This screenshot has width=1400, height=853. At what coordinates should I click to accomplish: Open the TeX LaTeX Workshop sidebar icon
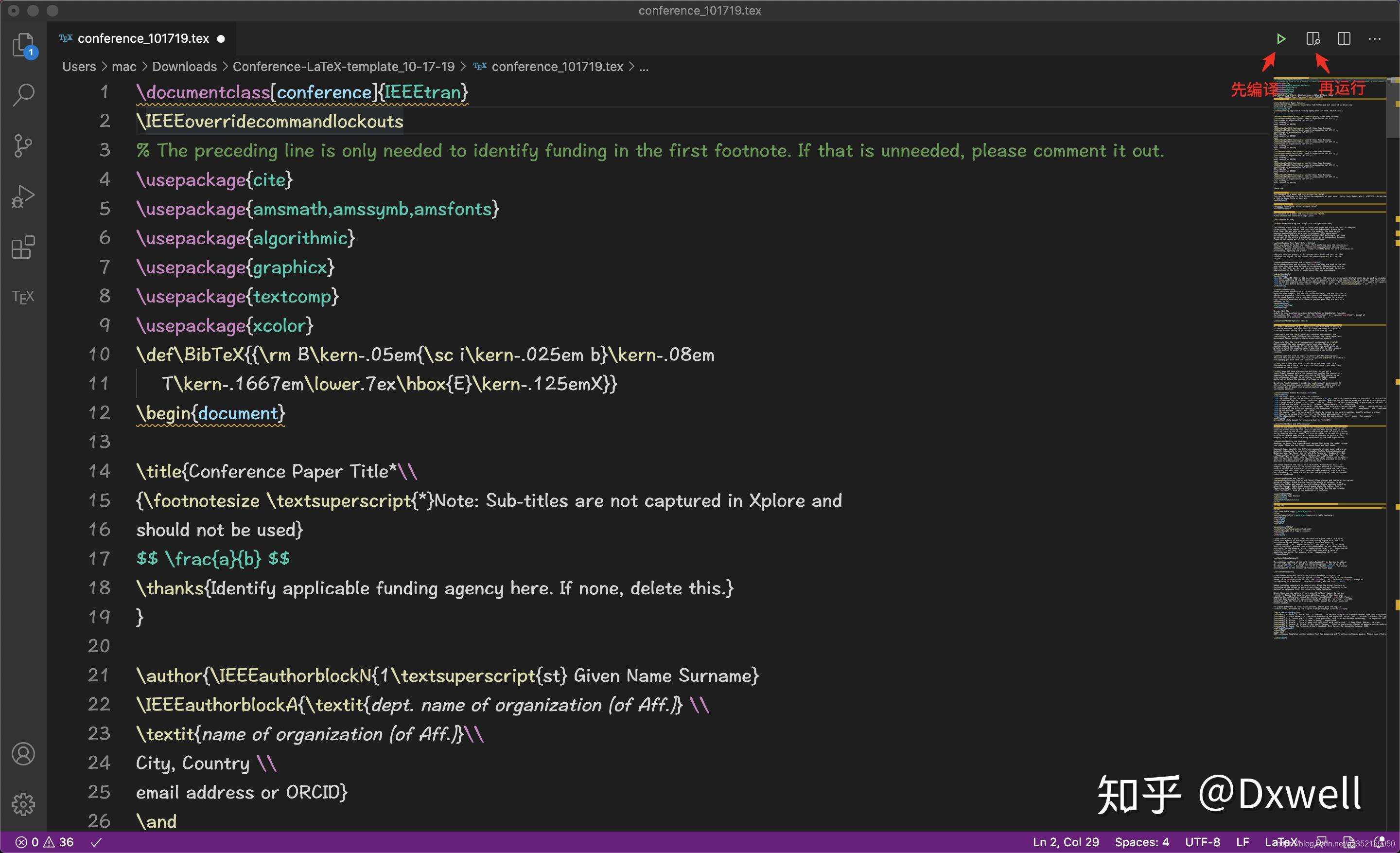(x=23, y=297)
